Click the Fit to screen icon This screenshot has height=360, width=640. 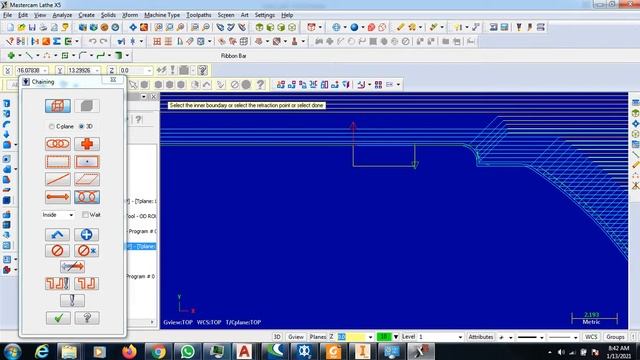tap(133, 27)
